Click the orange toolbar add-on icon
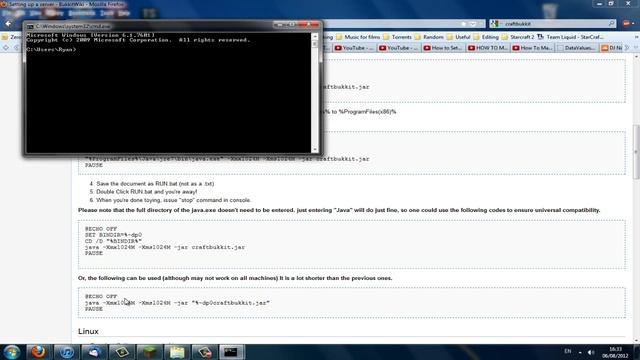640x360 pixels. (627, 24)
